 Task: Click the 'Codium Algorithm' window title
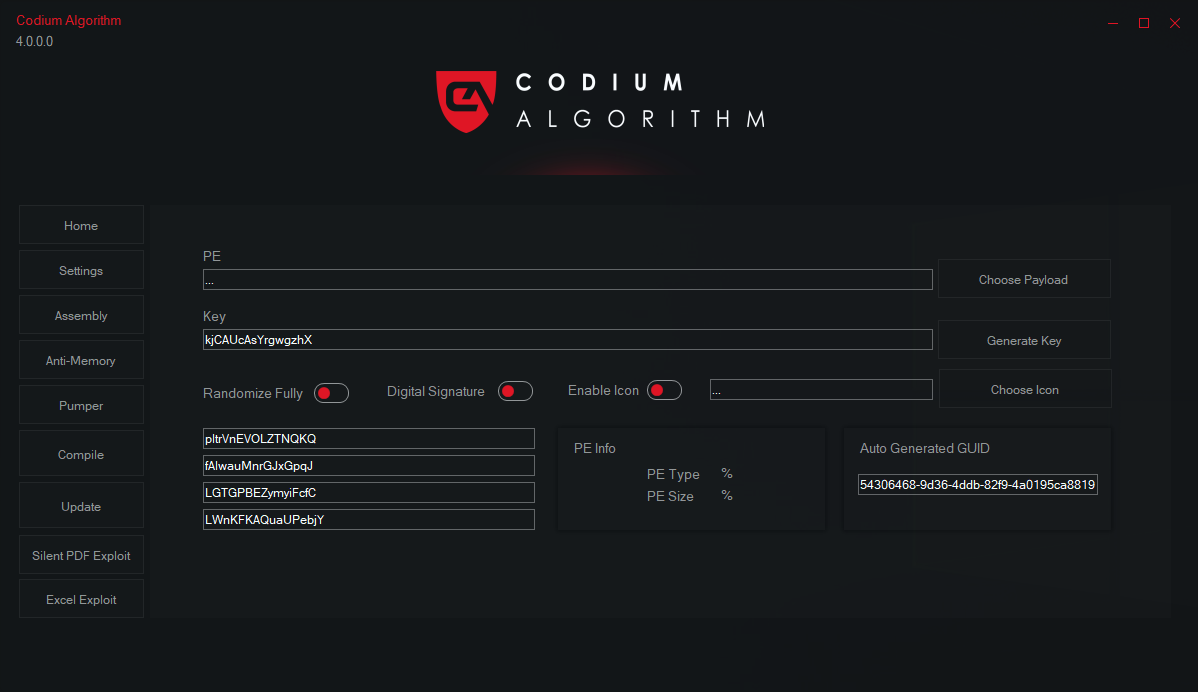coord(69,21)
